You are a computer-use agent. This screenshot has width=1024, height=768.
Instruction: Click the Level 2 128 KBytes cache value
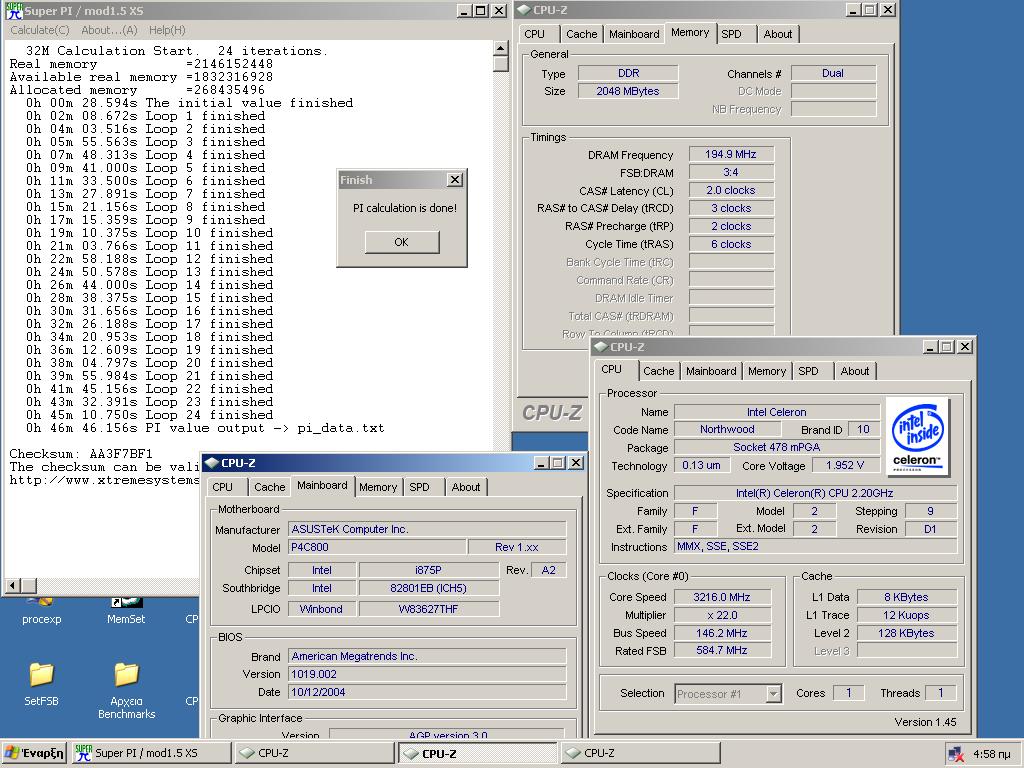point(906,633)
